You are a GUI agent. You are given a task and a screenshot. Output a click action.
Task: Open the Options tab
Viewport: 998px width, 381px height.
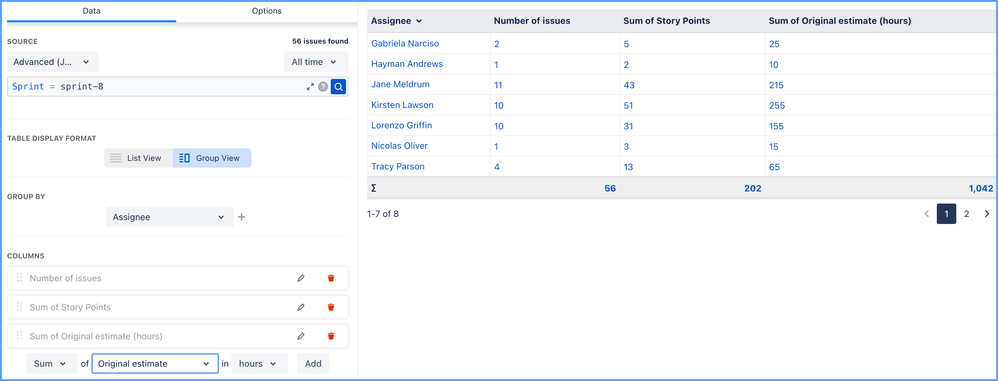pyautogui.click(x=267, y=11)
